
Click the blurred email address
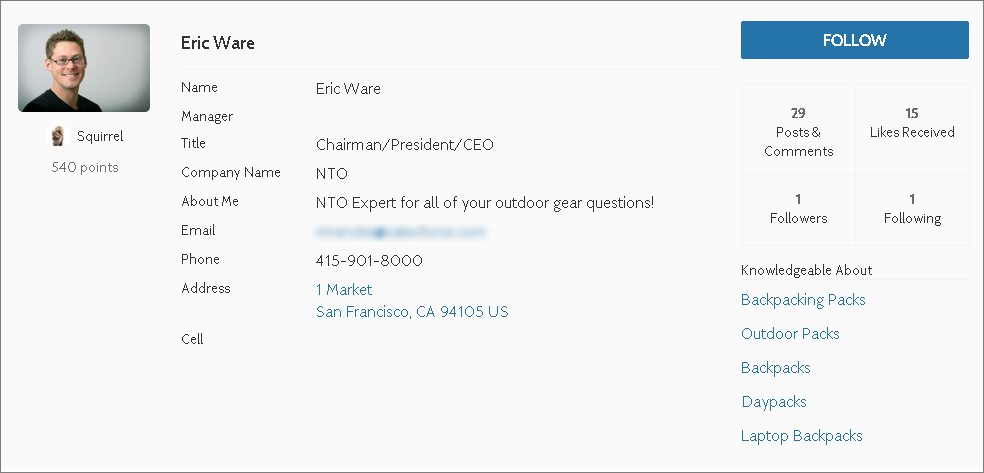[x=402, y=232]
